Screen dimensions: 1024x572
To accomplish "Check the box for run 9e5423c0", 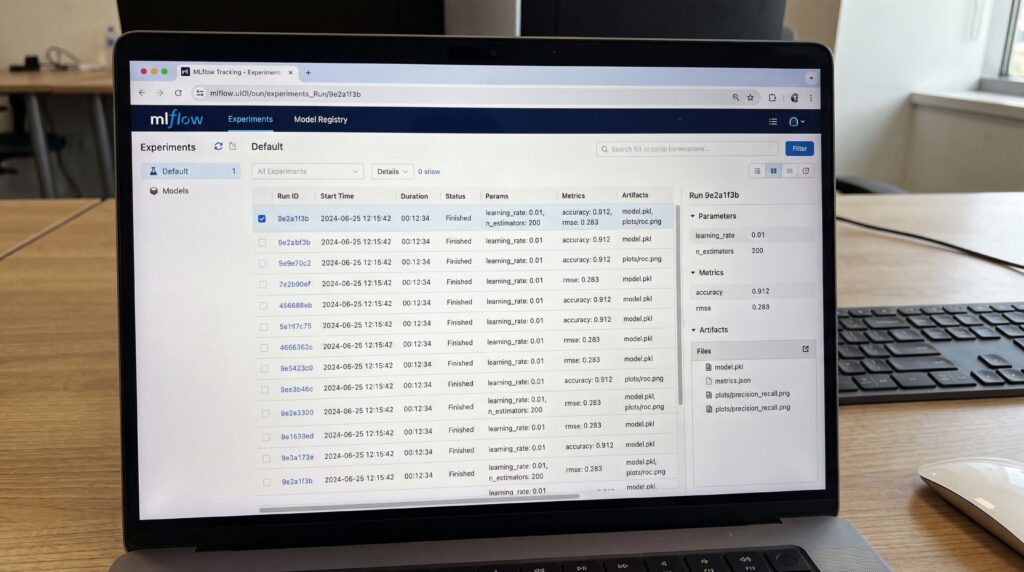I will (264, 368).
